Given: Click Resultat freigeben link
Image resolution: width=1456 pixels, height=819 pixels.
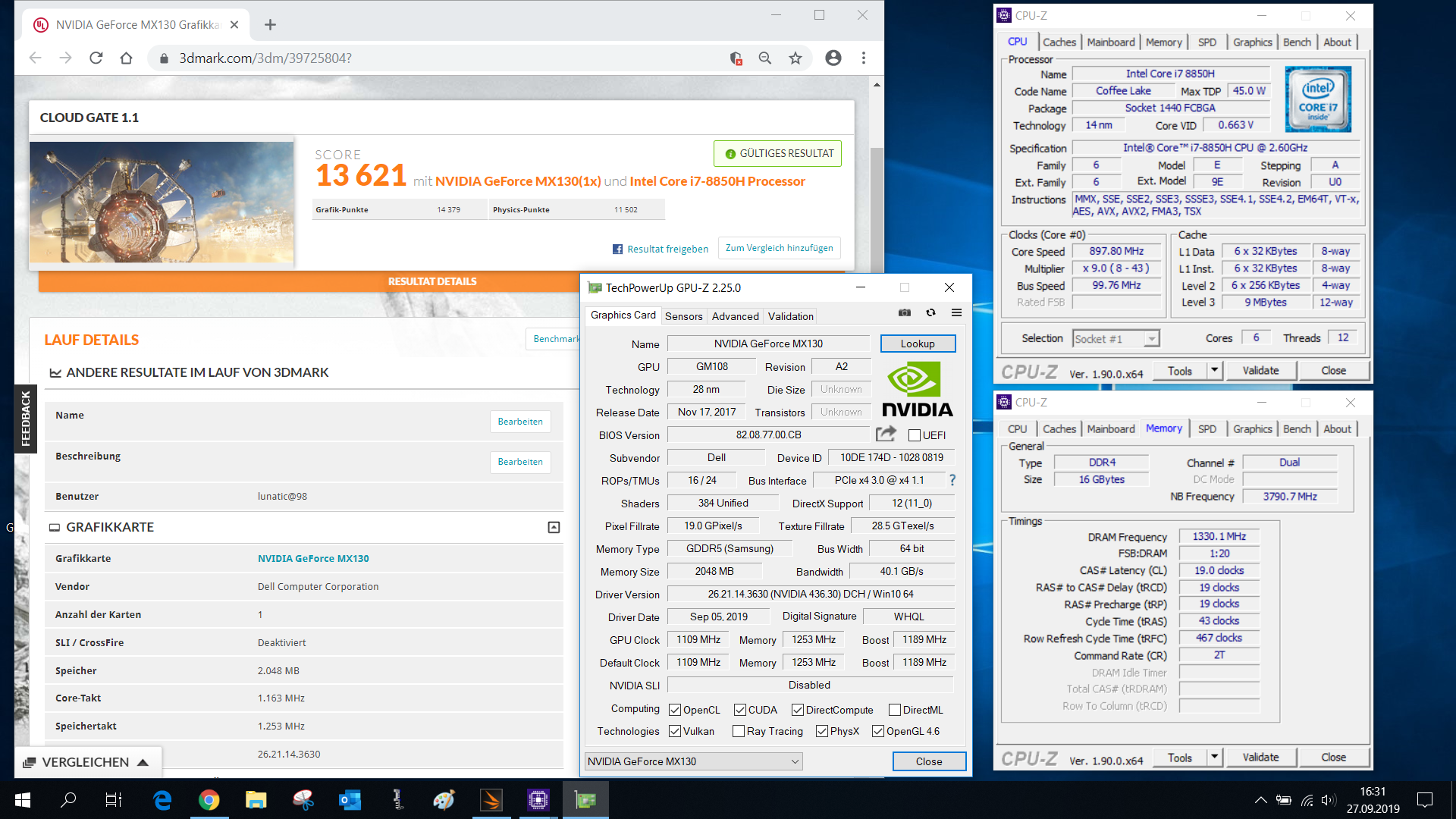Looking at the screenshot, I should (x=661, y=249).
